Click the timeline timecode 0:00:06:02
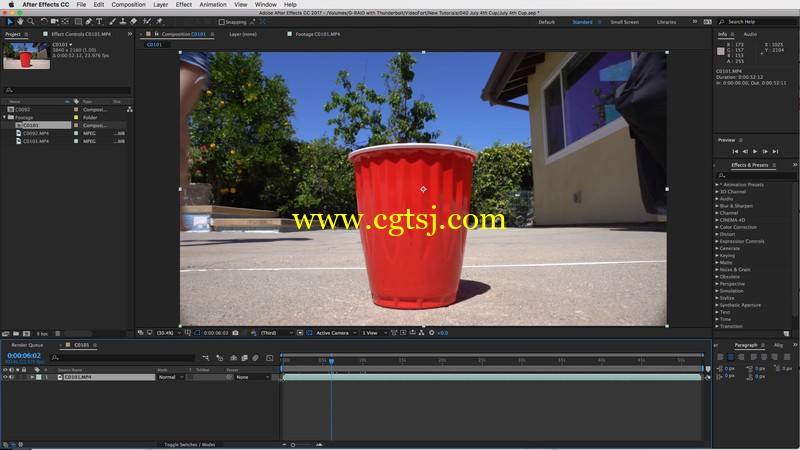The width and height of the screenshot is (800, 450). point(24,356)
